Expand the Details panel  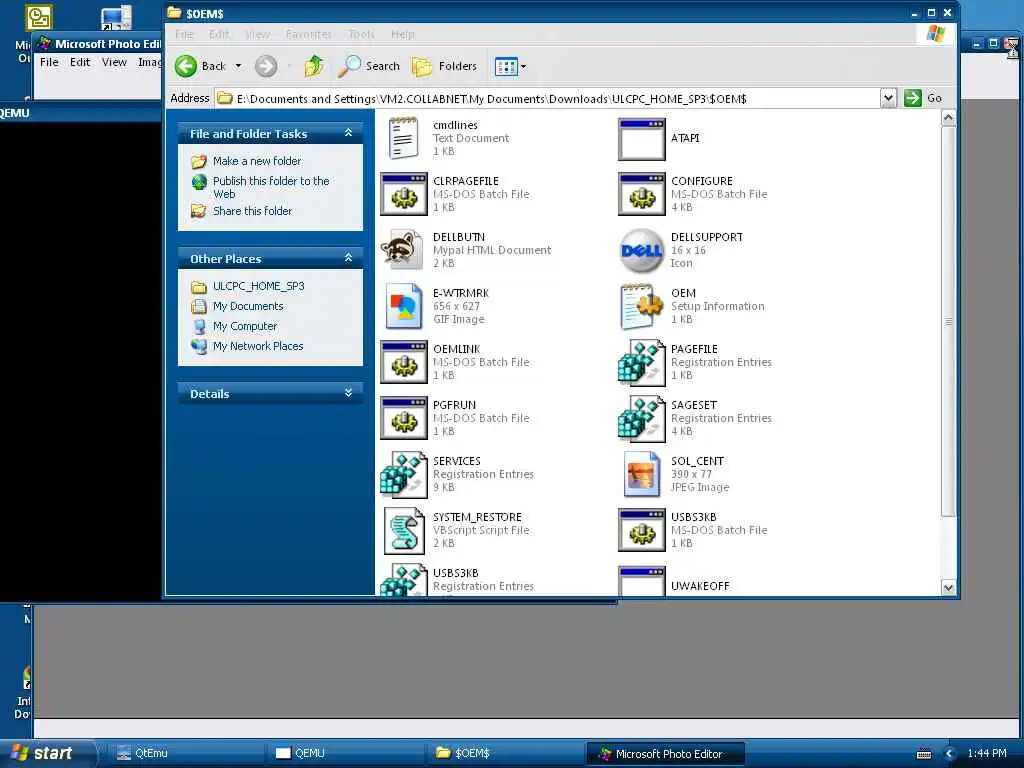tap(348, 393)
